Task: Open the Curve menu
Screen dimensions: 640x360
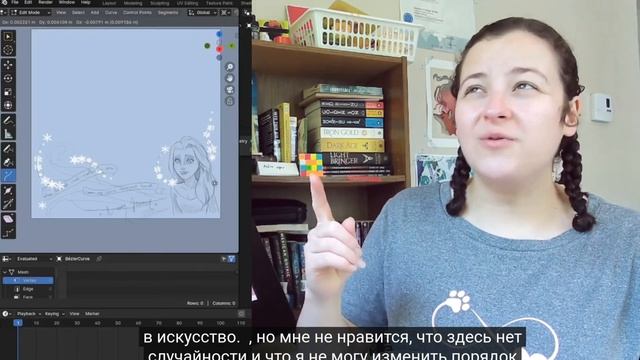Action: (111, 13)
